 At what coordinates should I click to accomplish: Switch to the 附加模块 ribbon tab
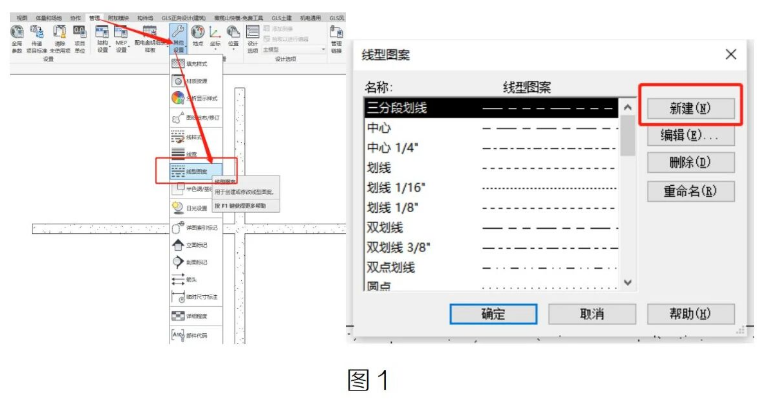click(118, 18)
